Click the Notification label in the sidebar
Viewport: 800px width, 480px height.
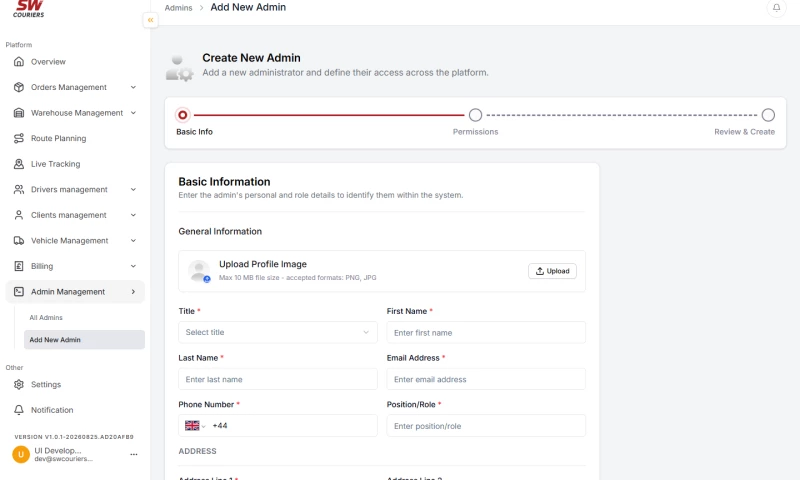pos(52,410)
